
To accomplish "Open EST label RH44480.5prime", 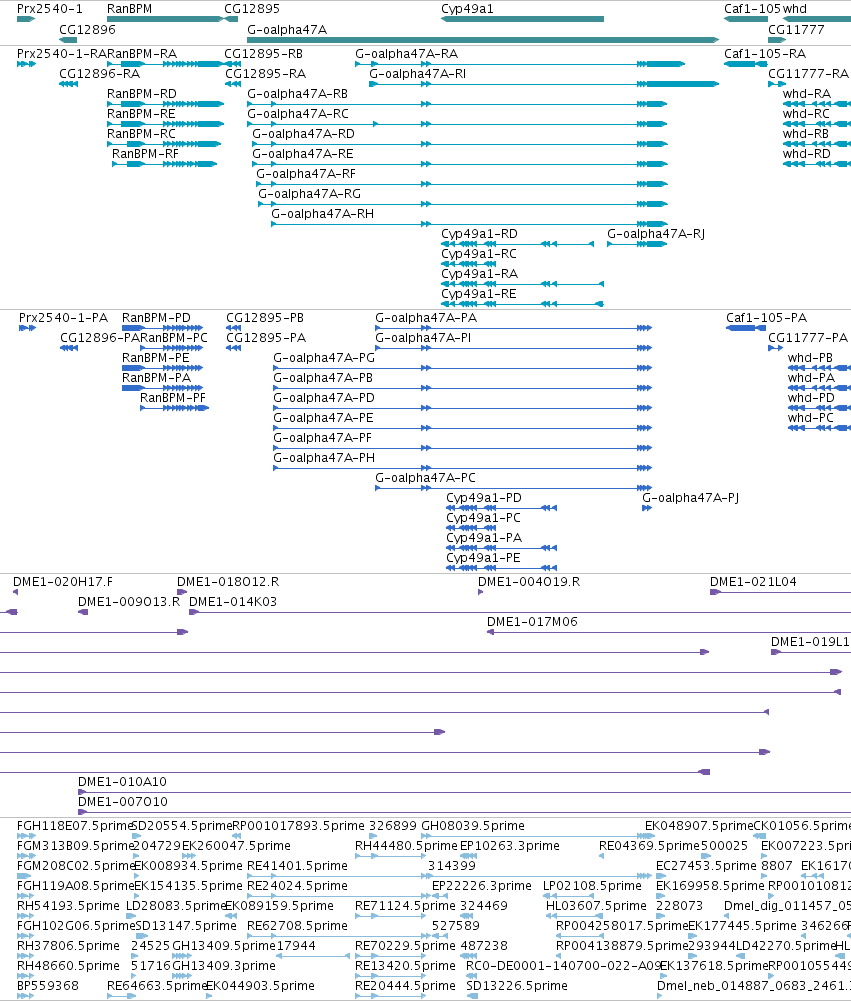I will point(406,846).
